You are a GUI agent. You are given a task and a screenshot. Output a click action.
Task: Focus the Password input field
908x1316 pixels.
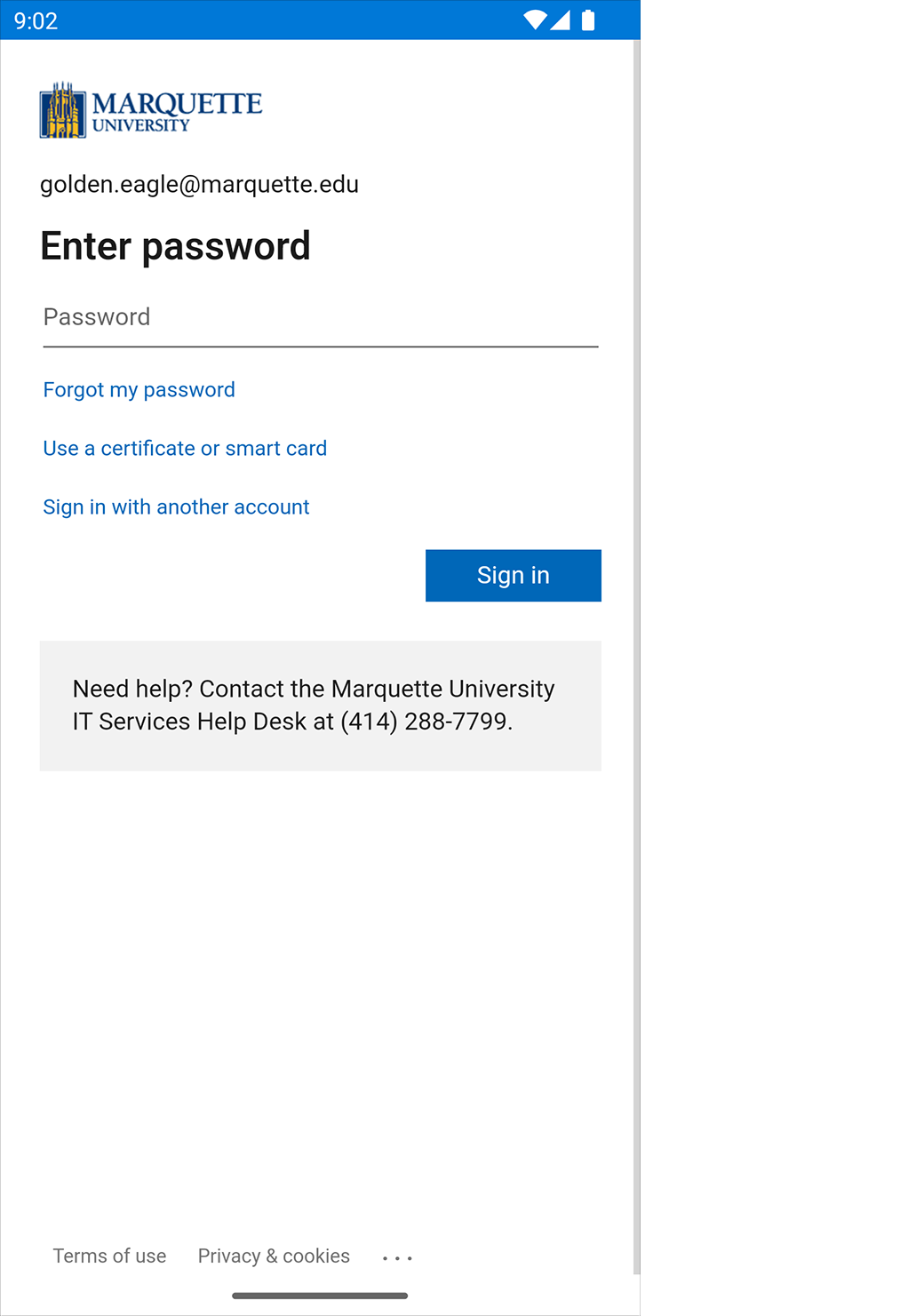tap(320, 318)
